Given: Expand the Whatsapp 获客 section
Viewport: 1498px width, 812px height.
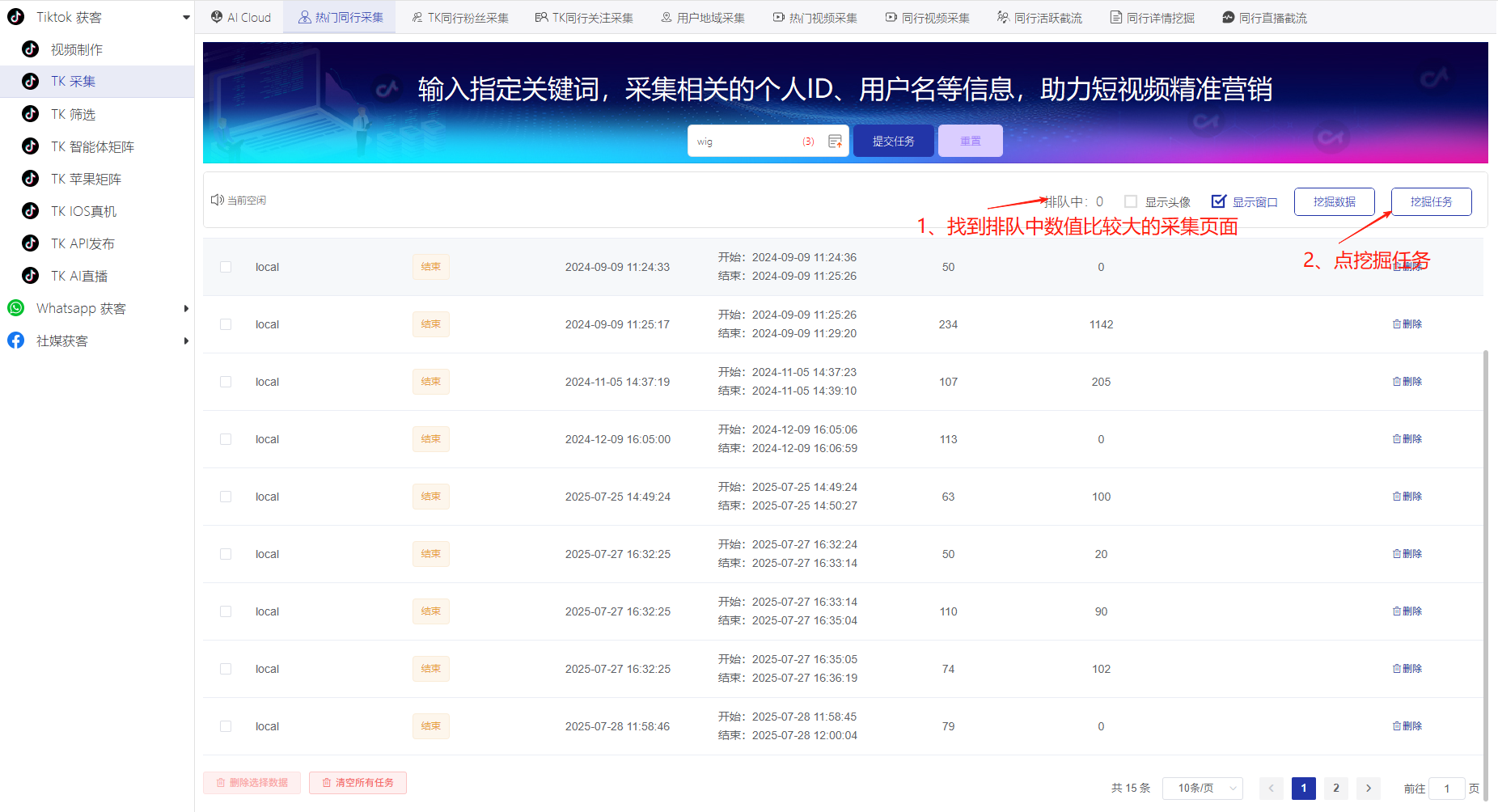Looking at the screenshot, I should point(186,308).
